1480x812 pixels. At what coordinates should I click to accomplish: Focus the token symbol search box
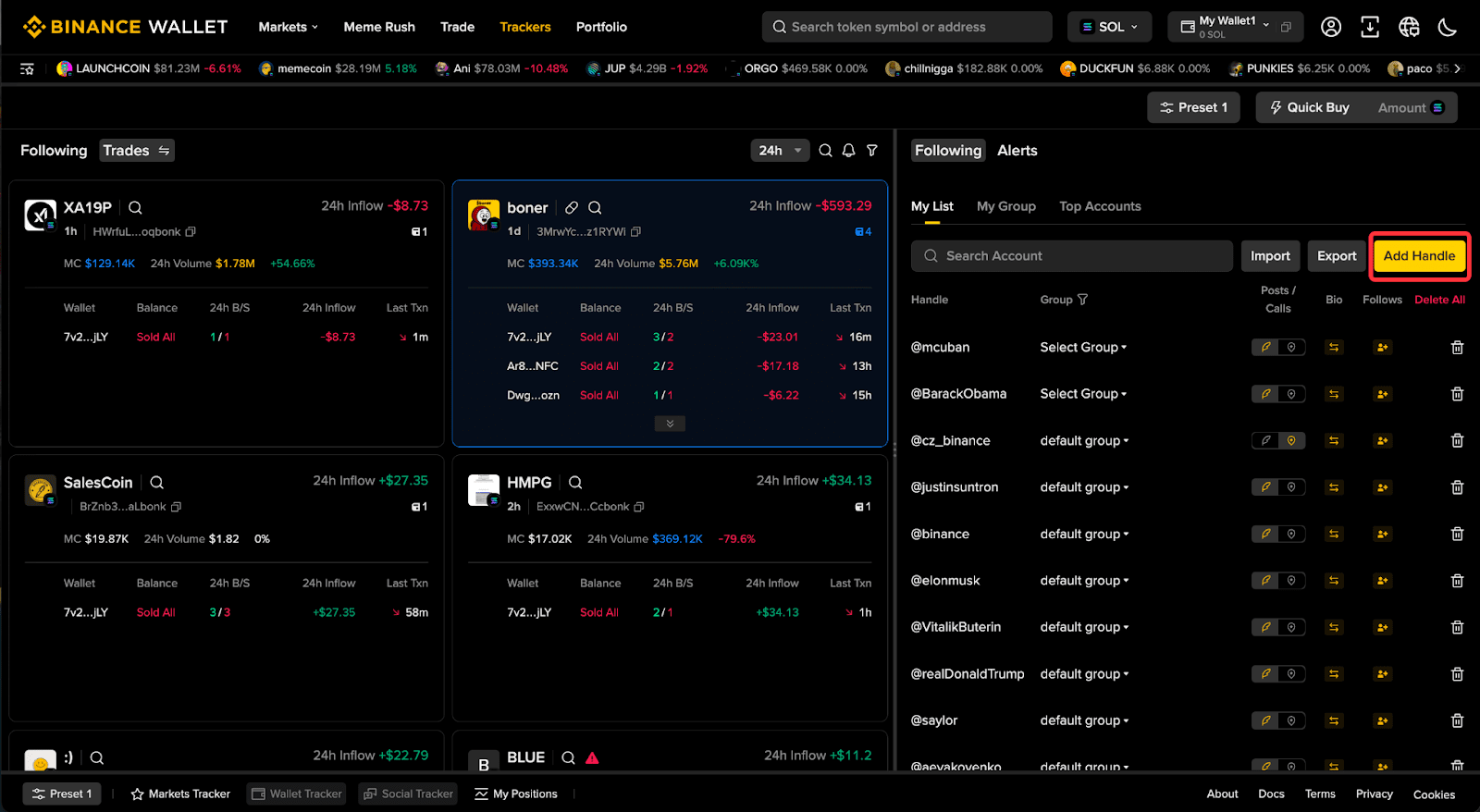click(x=906, y=27)
